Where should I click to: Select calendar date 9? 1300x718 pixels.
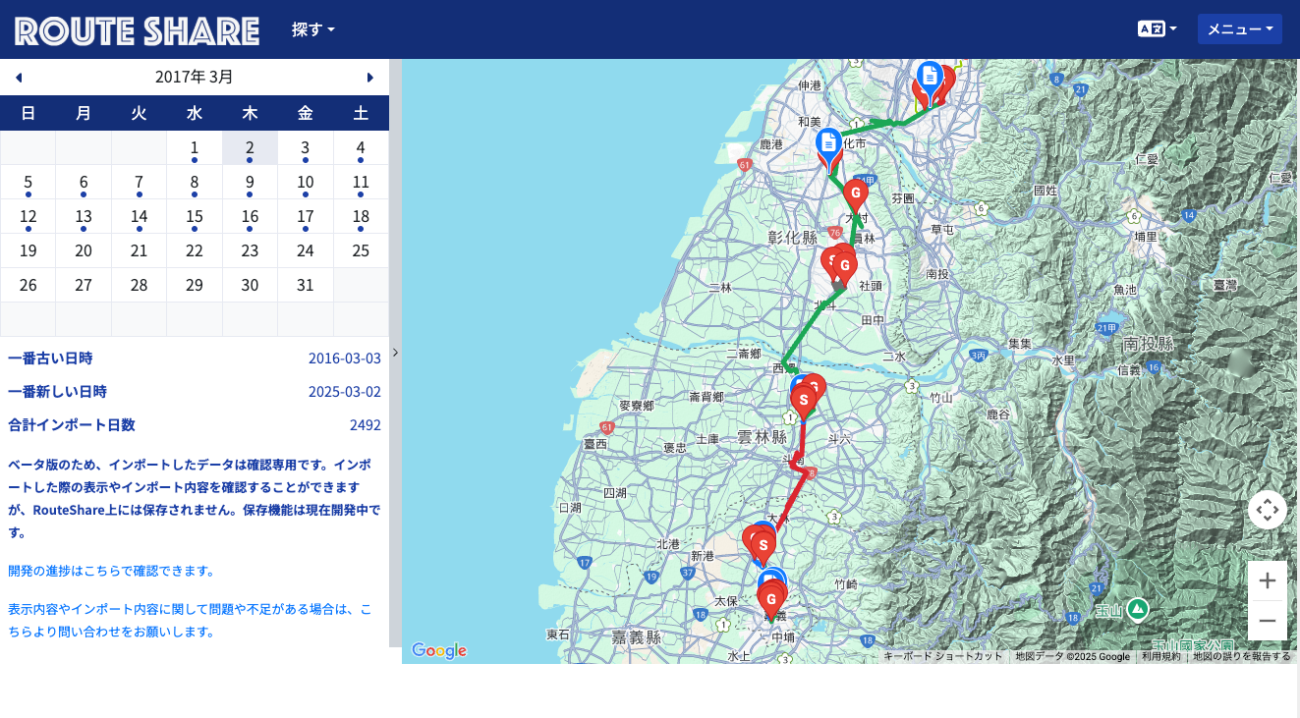[250, 182]
